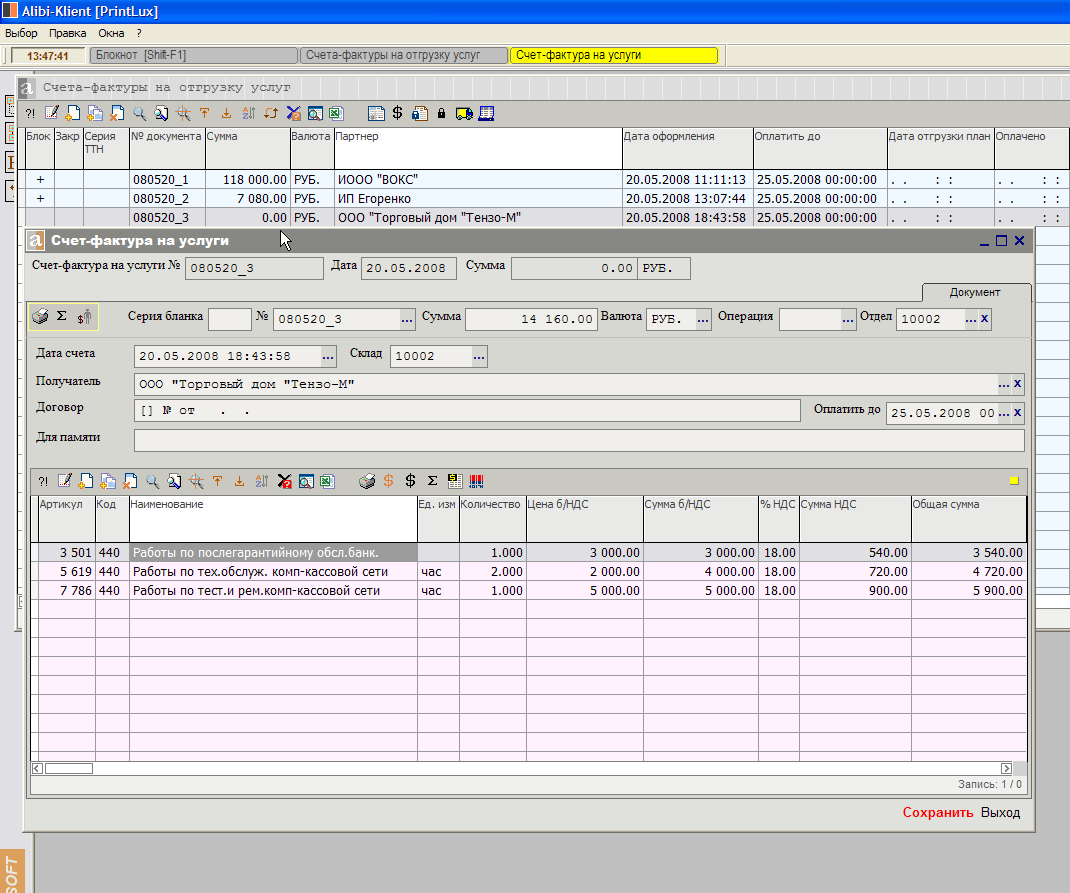Click the Договор input field

467,411
